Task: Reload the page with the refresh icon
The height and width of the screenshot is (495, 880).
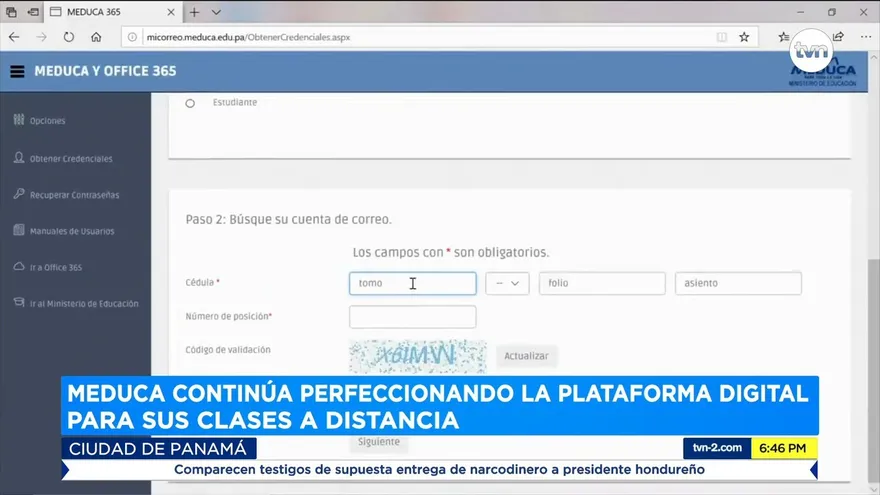Action: [68, 37]
